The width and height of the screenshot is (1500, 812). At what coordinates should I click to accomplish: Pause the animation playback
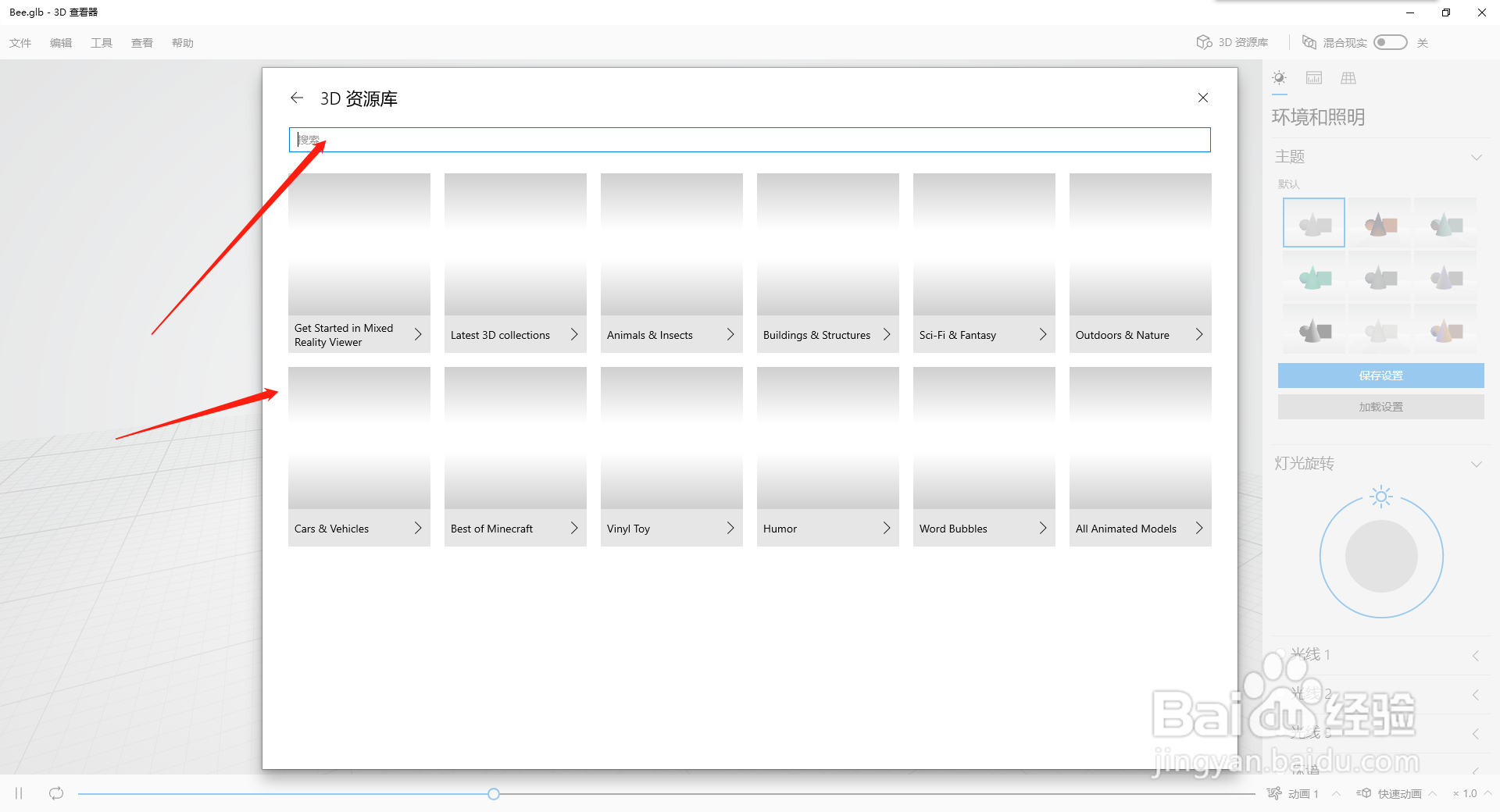point(19,793)
